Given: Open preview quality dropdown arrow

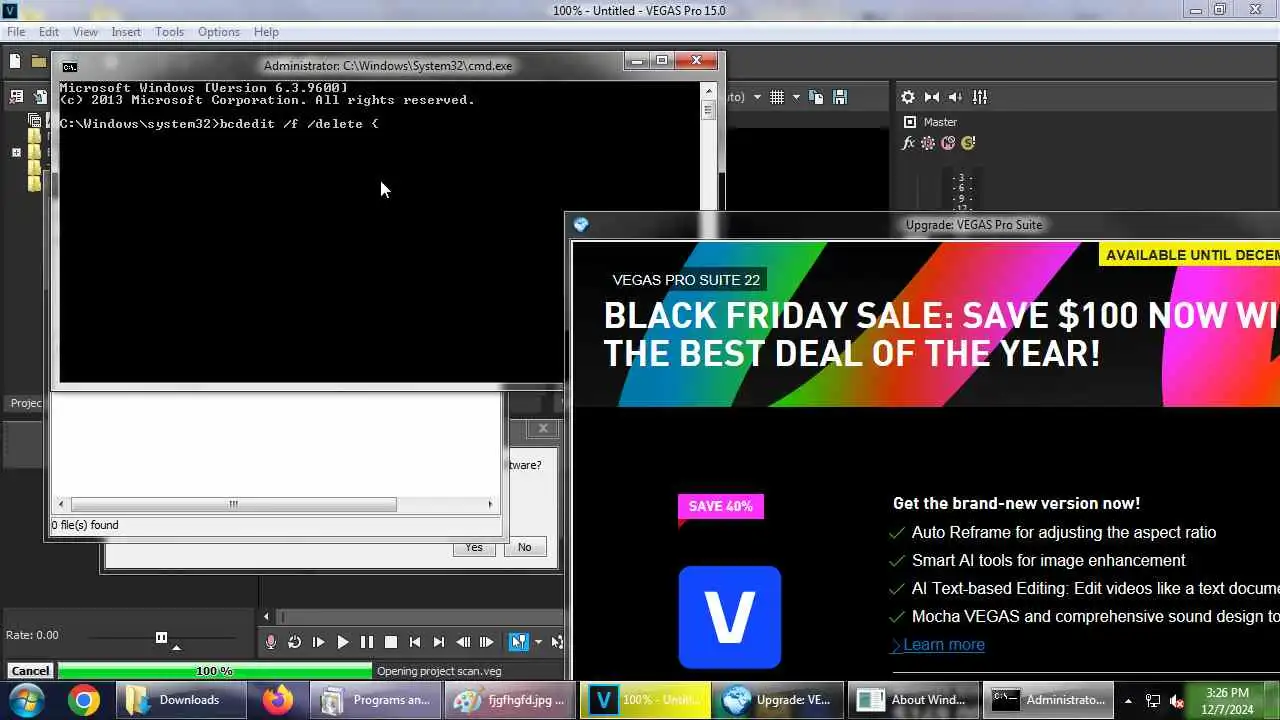Looking at the screenshot, I should click(757, 97).
